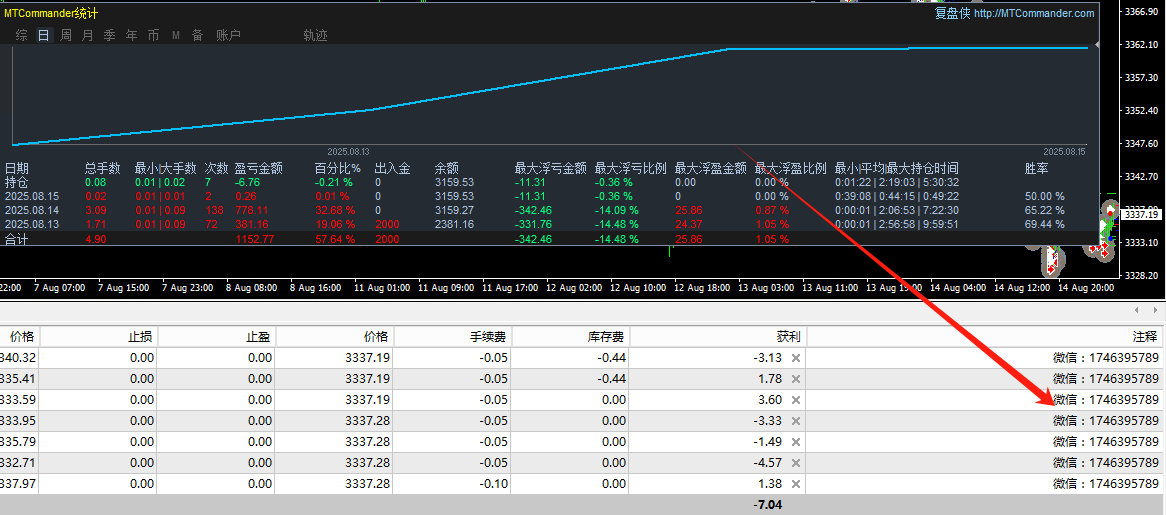
Task: Select the 持仓 row in statistics
Action: 549,182
